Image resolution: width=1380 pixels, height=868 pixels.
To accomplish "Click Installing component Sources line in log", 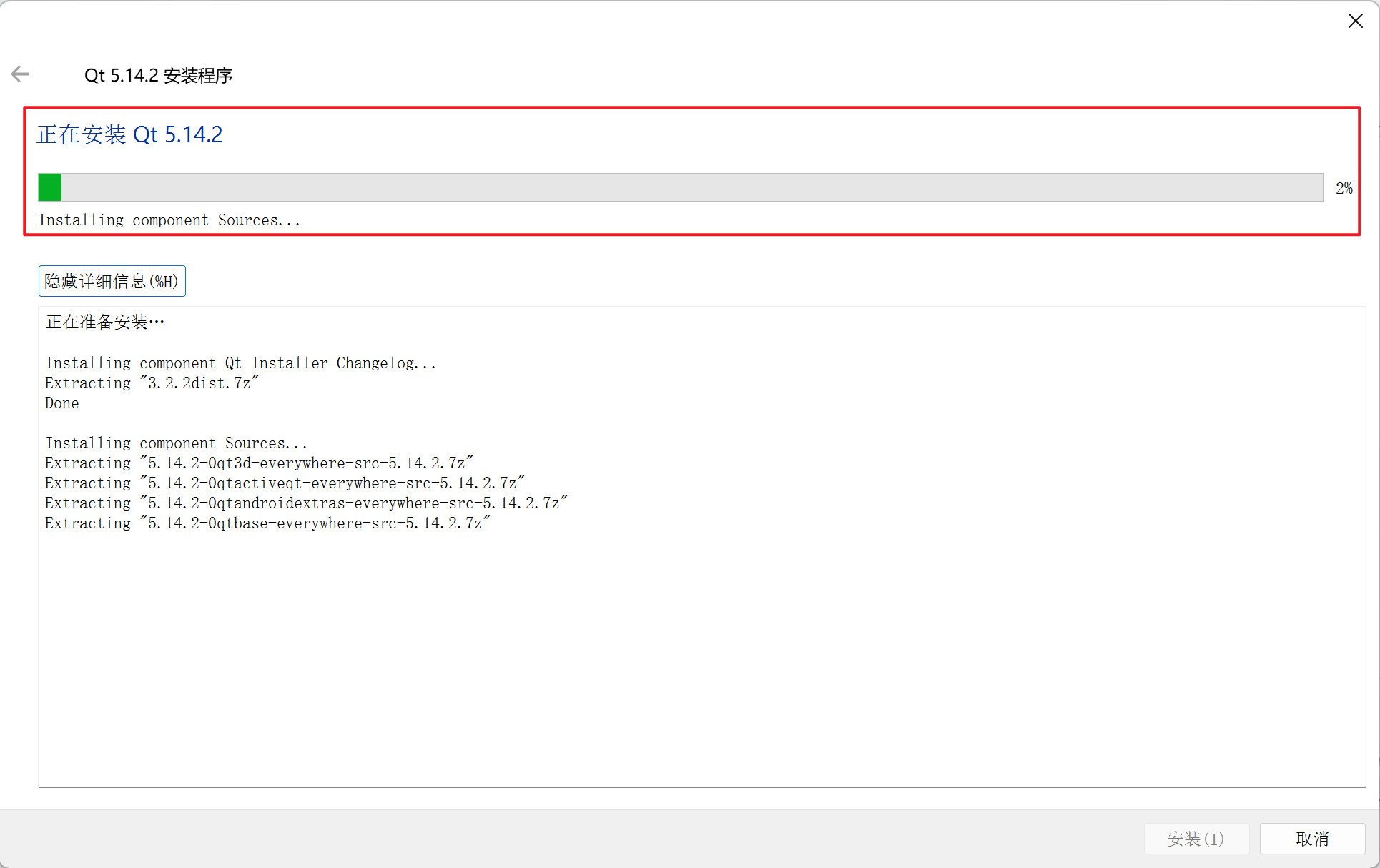I will pyautogui.click(x=177, y=443).
